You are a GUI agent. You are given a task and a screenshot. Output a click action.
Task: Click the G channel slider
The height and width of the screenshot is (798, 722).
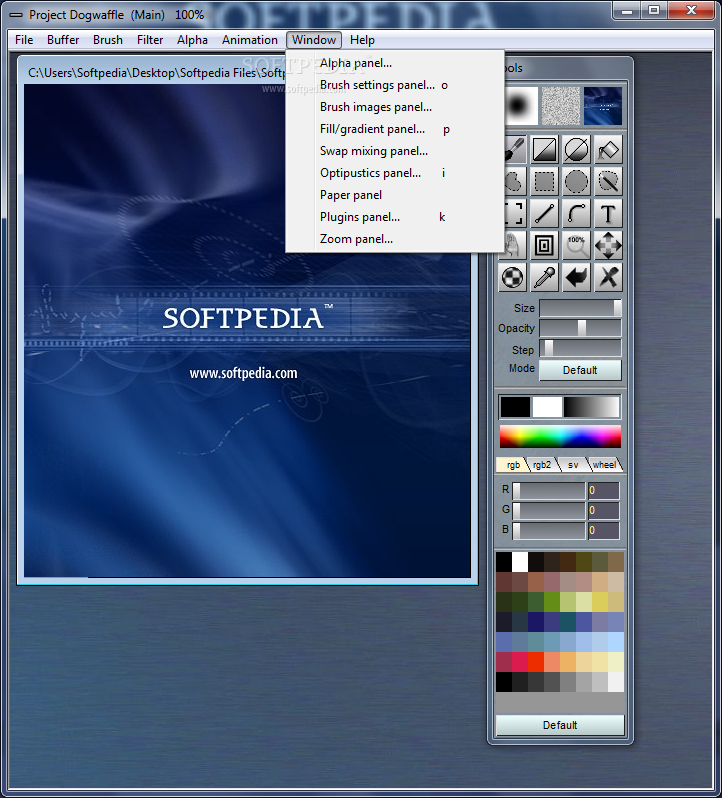(548, 510)
